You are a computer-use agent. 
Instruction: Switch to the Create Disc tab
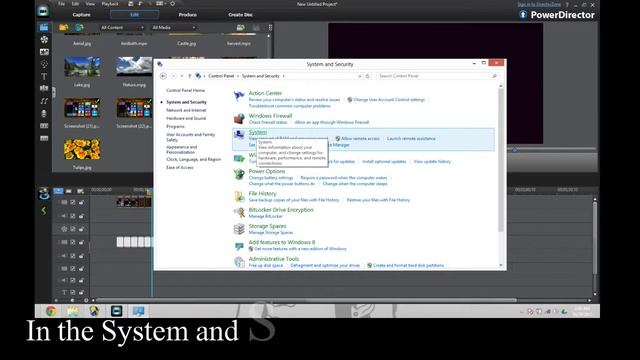coord(240,15)
